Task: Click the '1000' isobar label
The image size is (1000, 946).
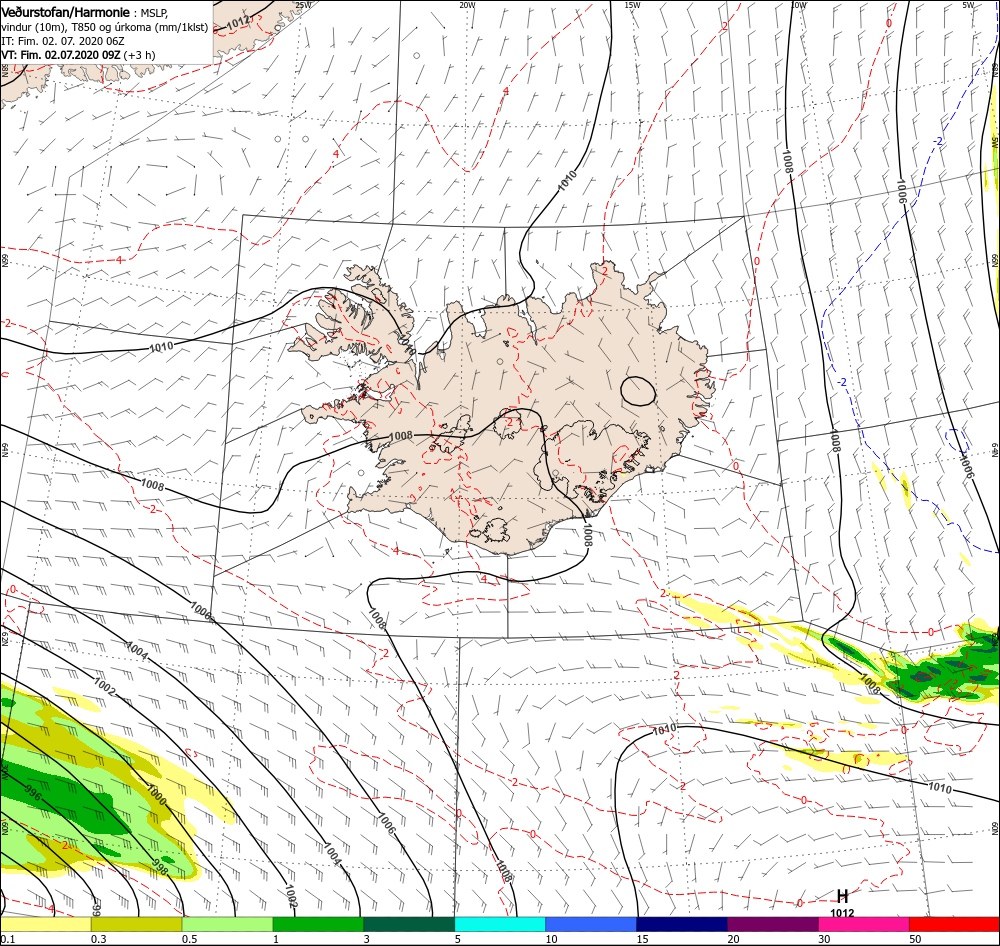Action: (156, 795)
